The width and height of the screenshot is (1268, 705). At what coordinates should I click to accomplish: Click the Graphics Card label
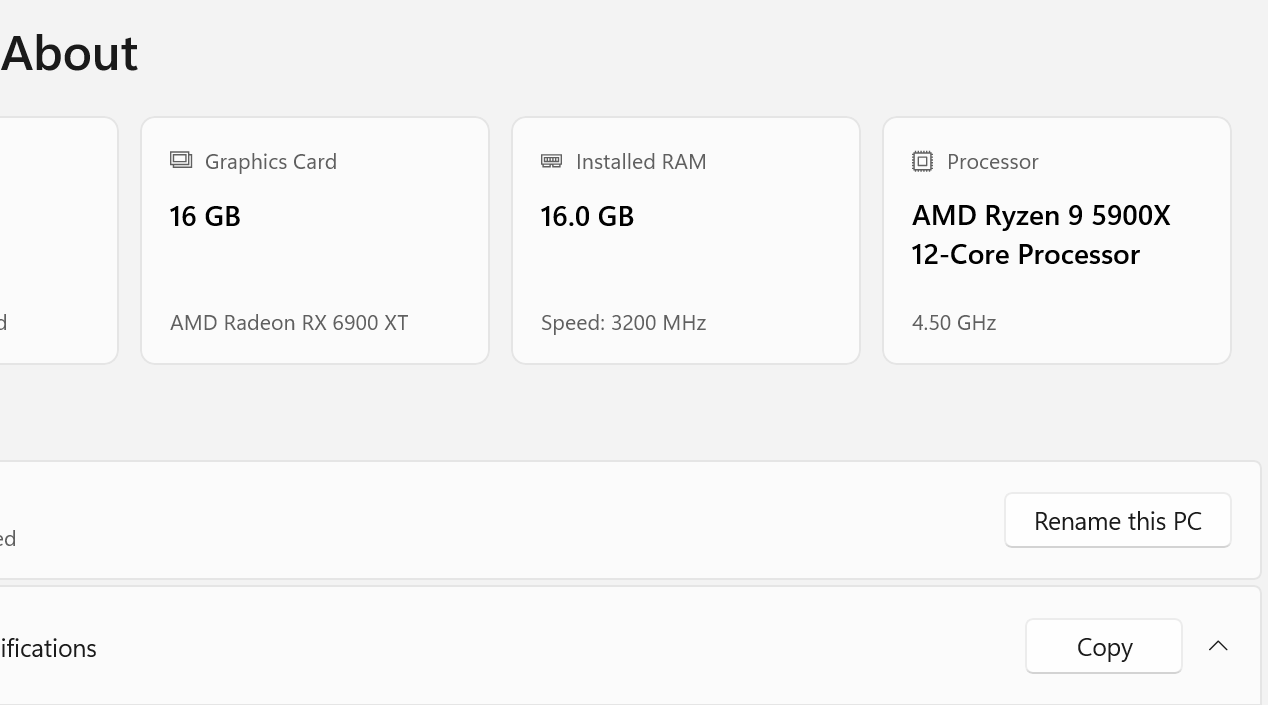[271, 161]
